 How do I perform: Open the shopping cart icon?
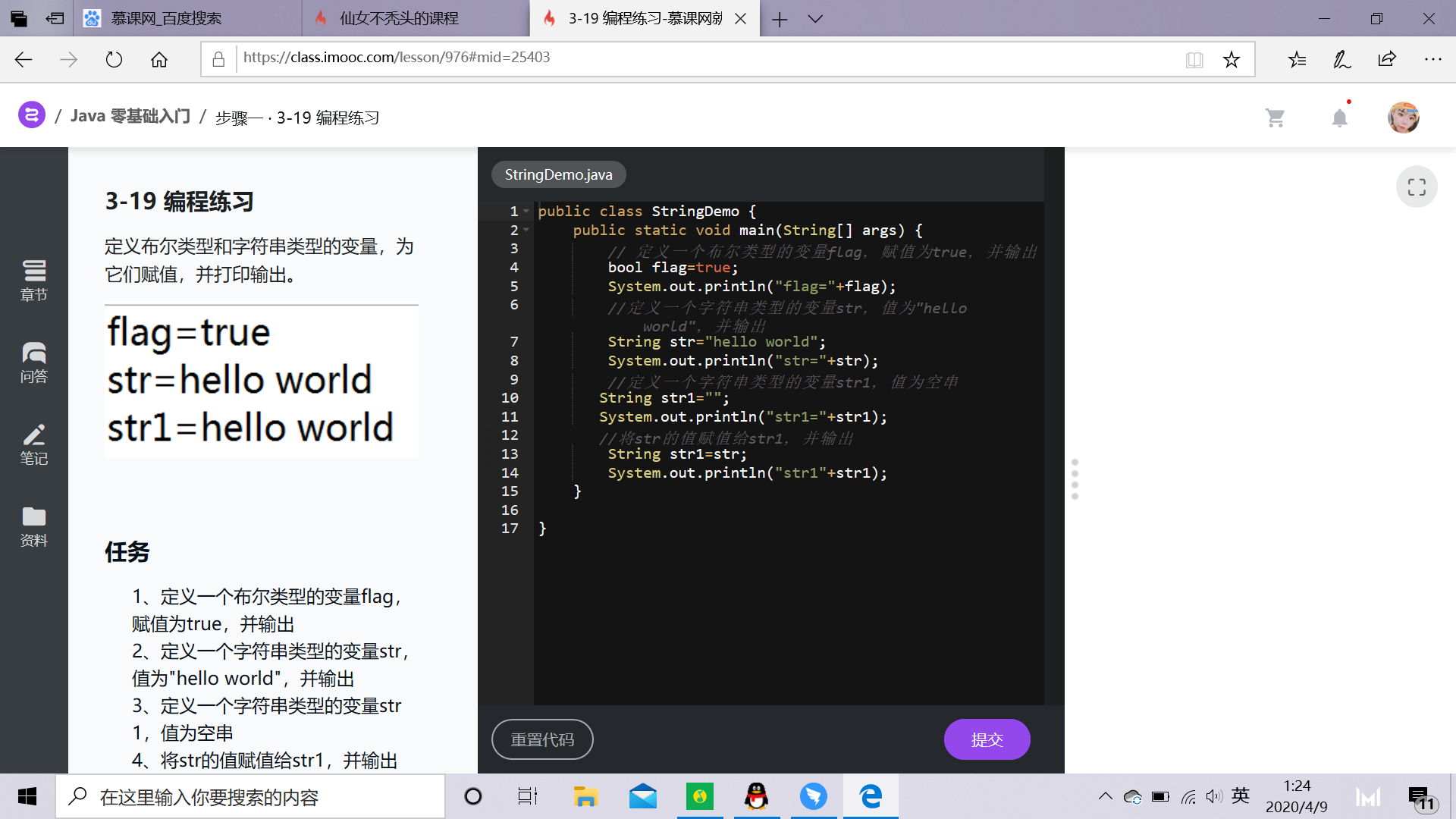pos(1275,118)
